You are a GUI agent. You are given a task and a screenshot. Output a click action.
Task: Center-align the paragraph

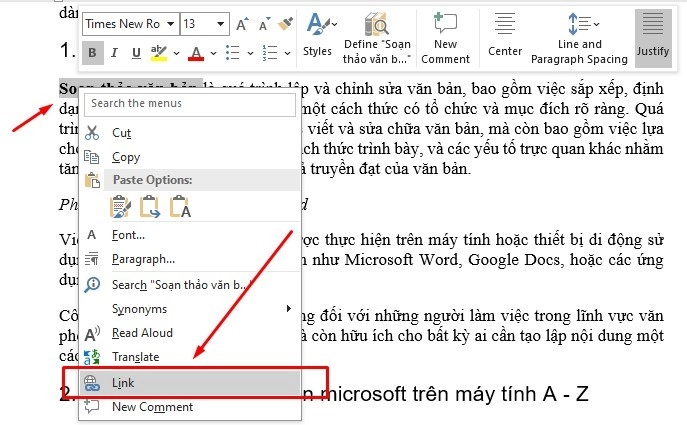505,37
